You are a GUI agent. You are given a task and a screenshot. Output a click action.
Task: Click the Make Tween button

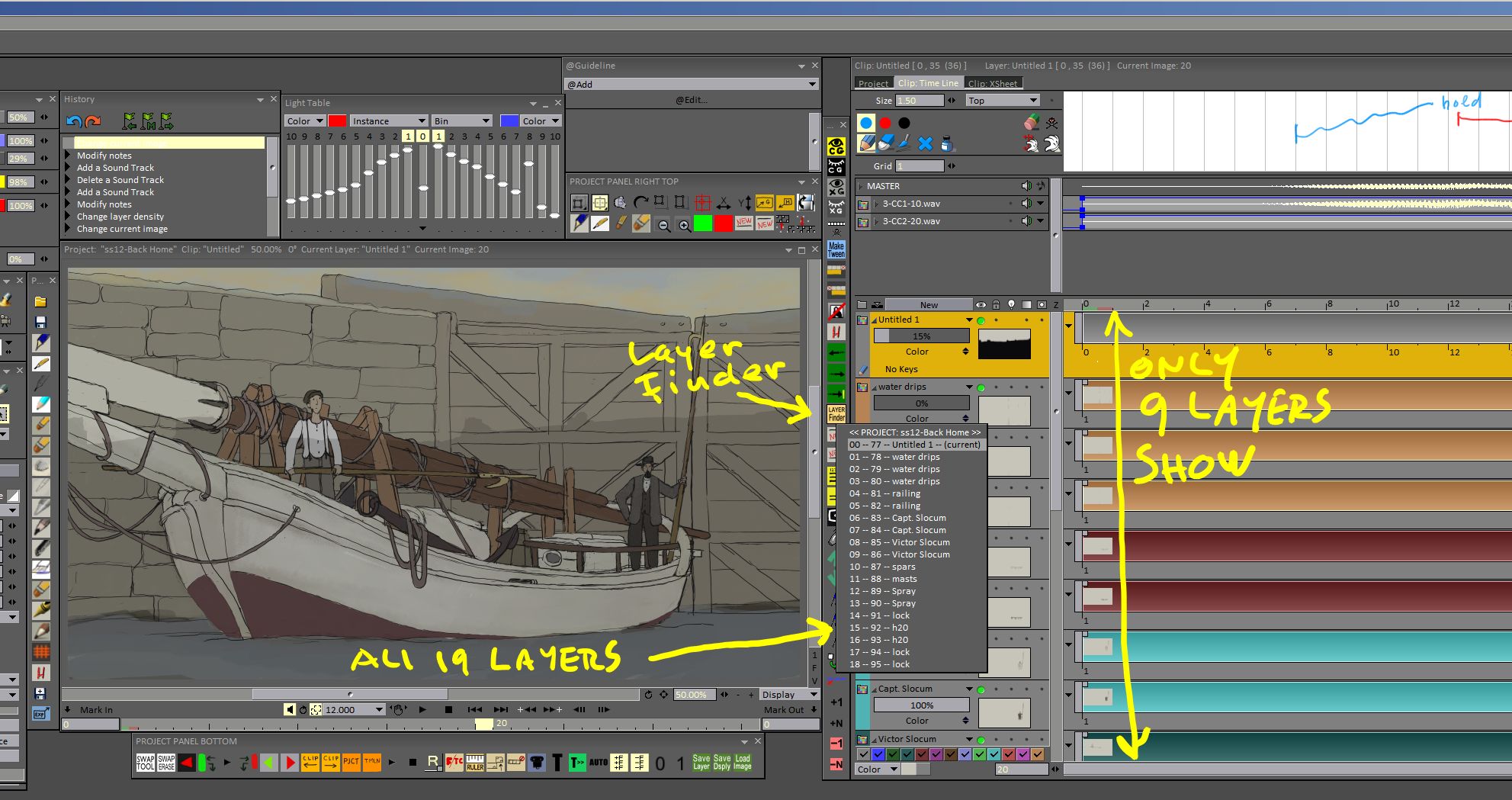coord(836,250)
